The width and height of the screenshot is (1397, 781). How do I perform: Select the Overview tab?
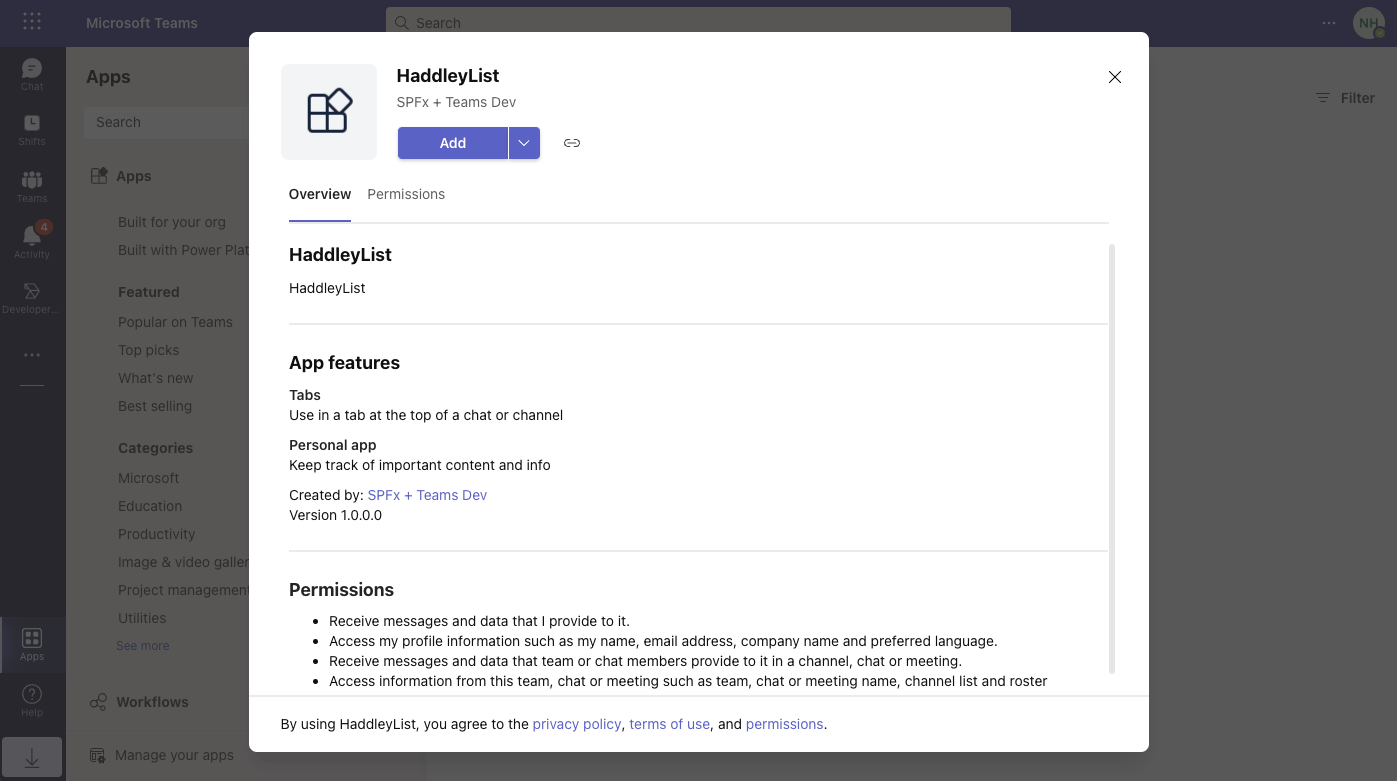(320, 194)
